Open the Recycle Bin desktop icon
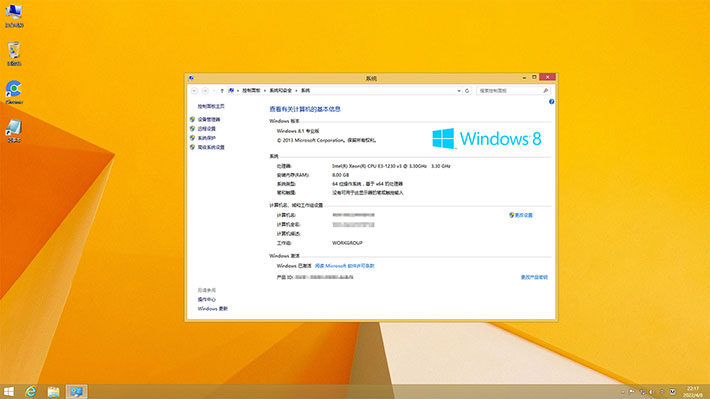 tap(14, 53)
